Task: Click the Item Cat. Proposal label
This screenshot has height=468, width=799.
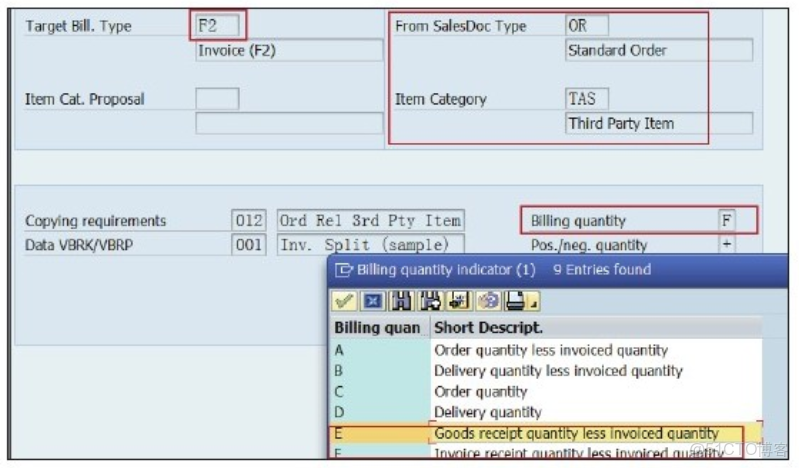Action: tap(85, 99)
